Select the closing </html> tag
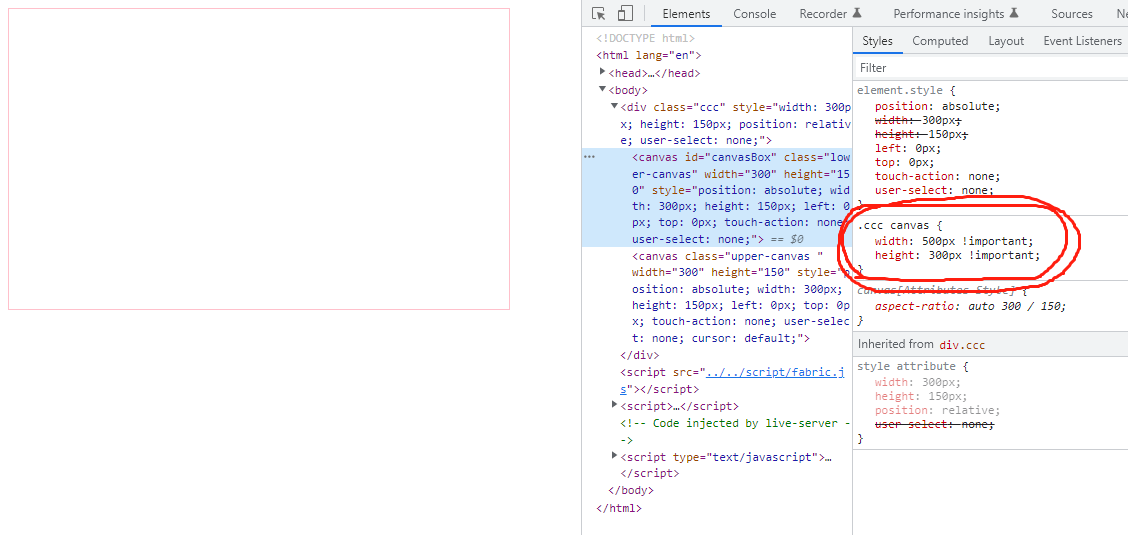This screenshot has height=535, width=1128. coord(619,508)
